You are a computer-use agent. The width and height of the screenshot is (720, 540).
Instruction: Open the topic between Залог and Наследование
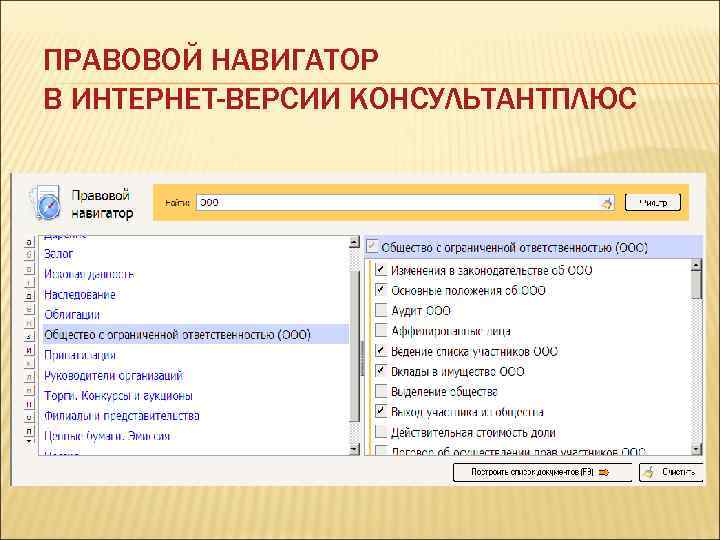pyautogui.click(x=89, y=275)
